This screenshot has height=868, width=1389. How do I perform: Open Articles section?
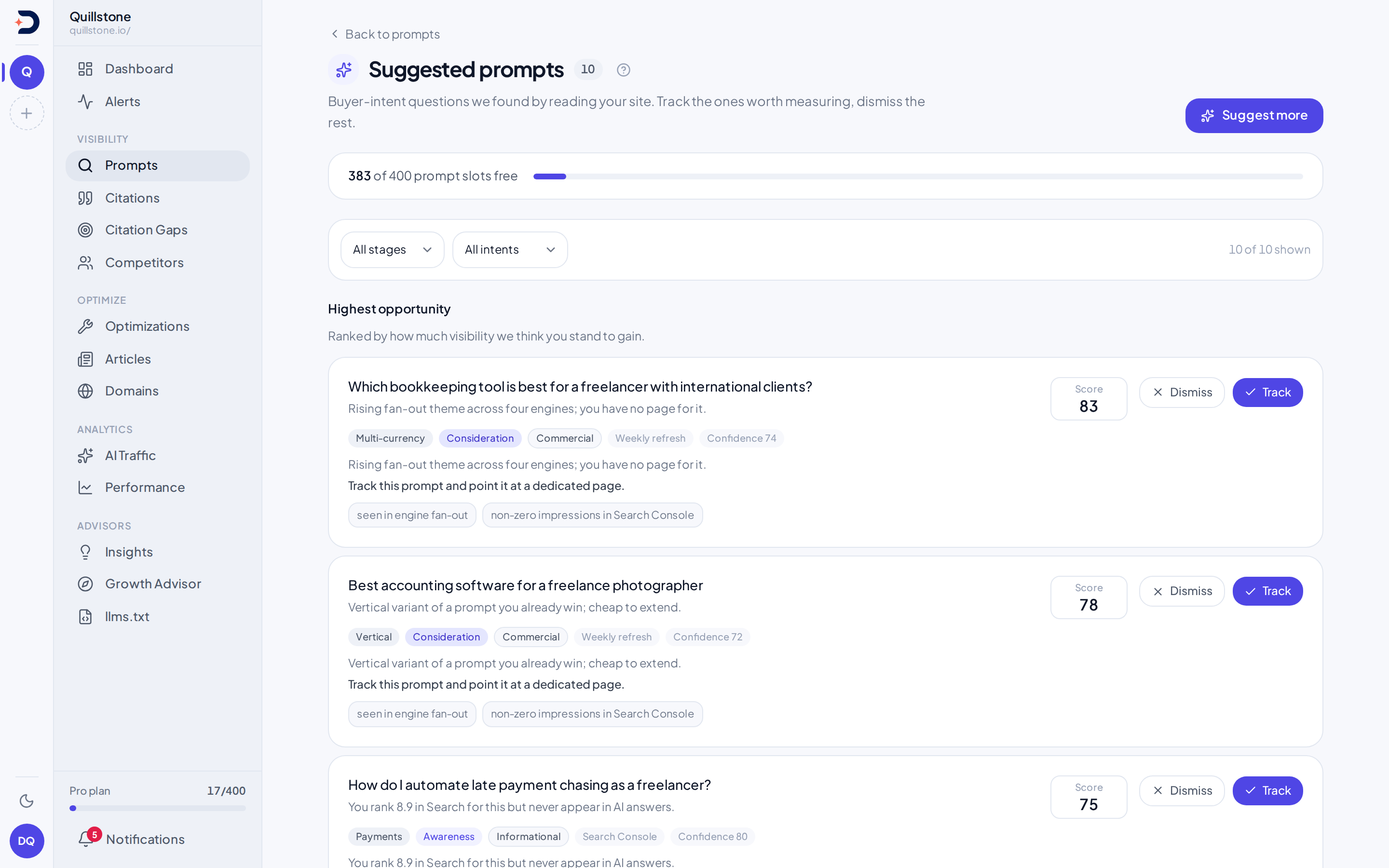pos(158,359)
